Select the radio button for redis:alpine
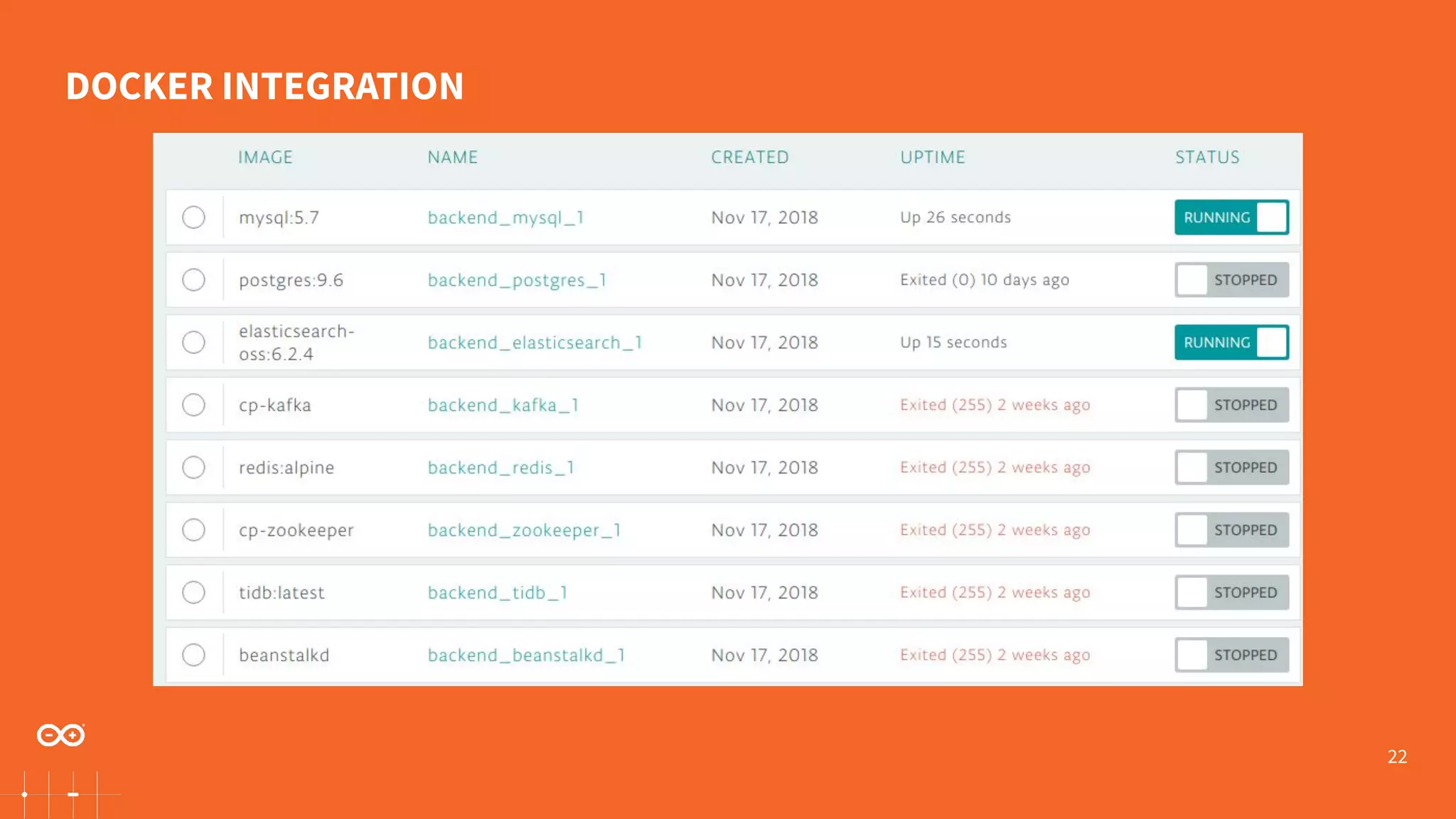Viewport: 1456px width, 819px height. pyautogui.click(x=193, y=467)
